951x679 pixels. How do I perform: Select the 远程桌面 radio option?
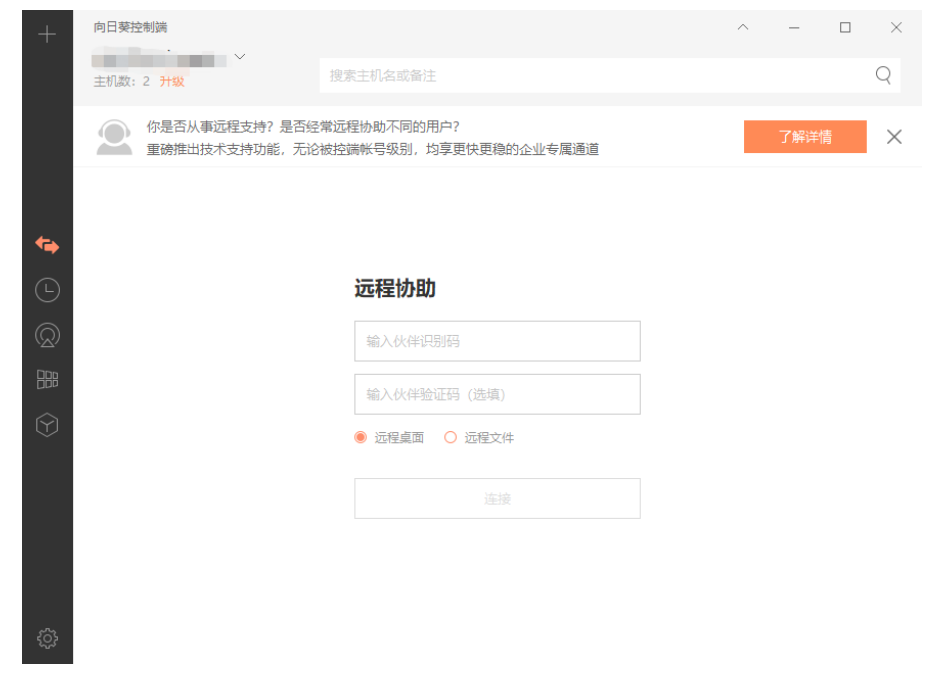coord(361,437)
